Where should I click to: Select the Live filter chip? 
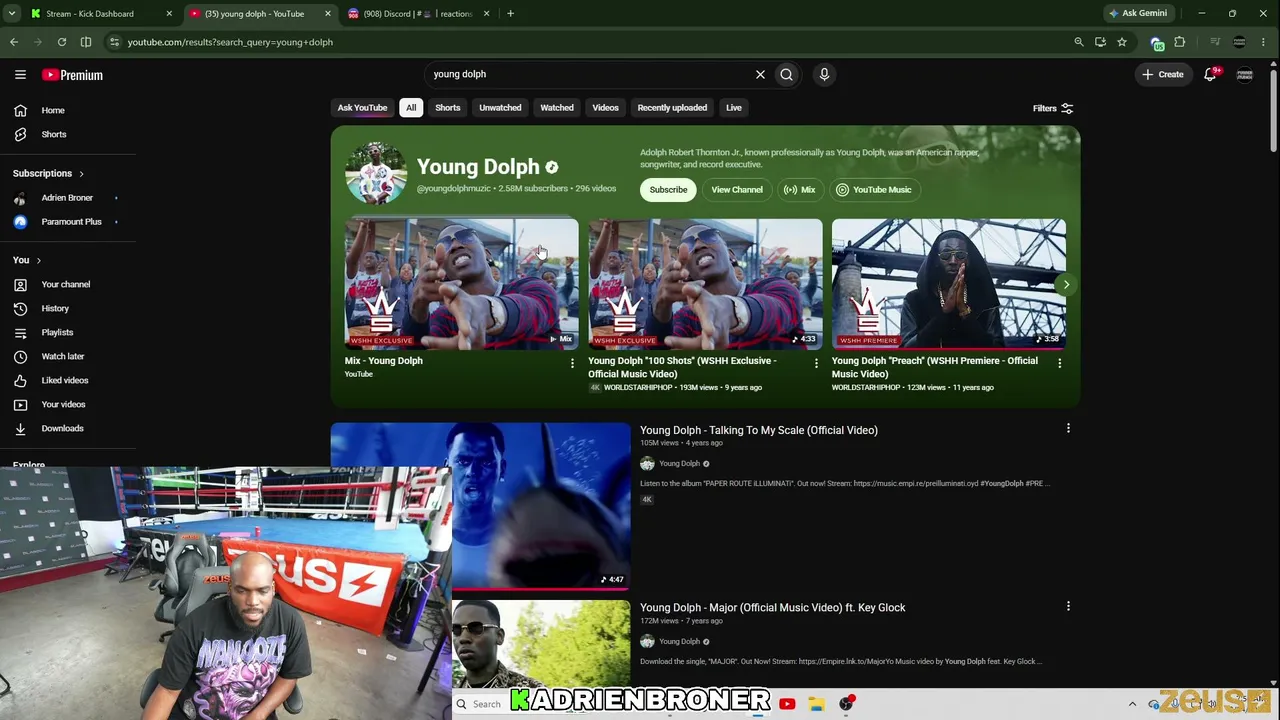[x=734, y=108]
